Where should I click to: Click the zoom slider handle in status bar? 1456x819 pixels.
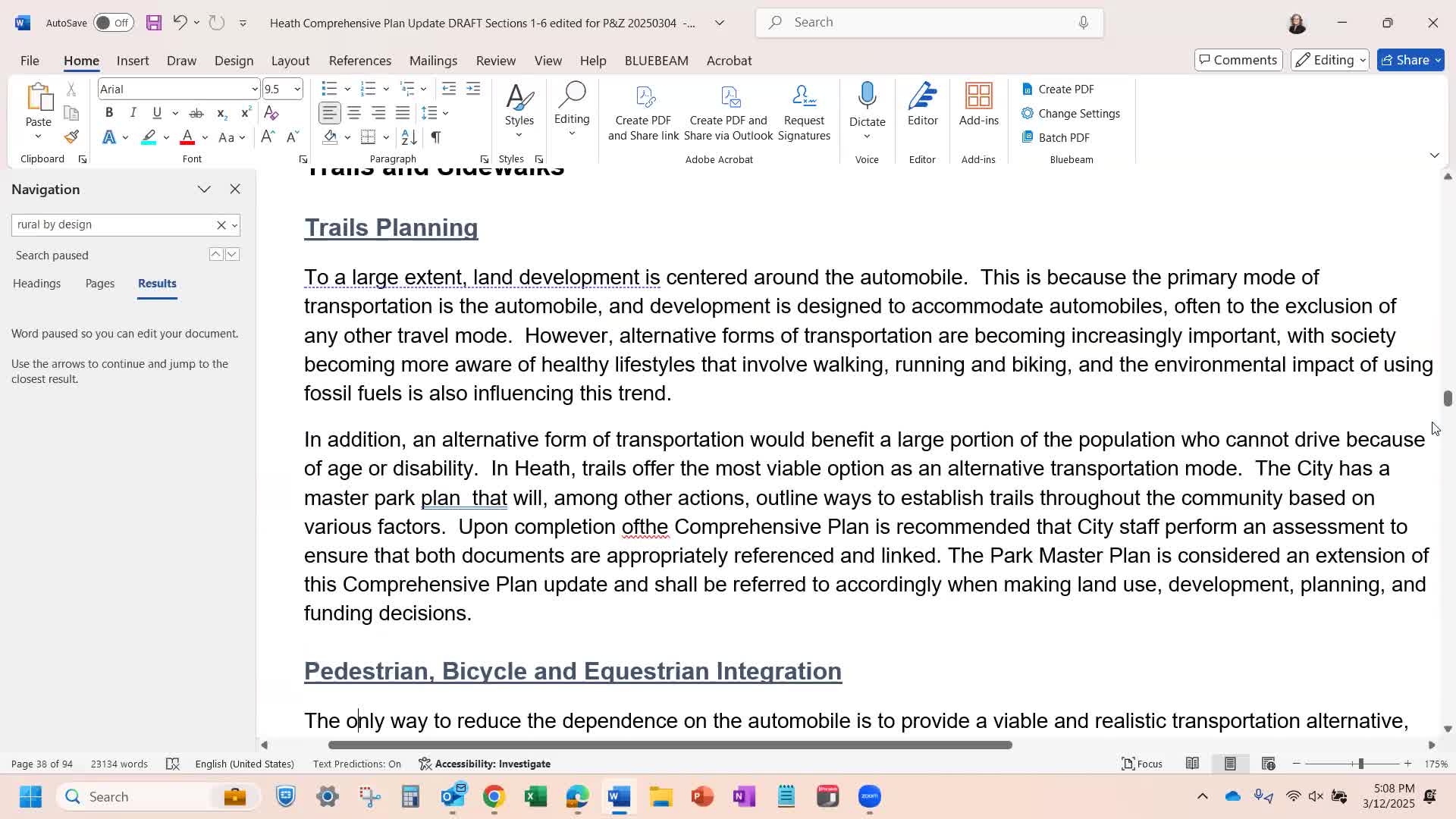pyautogui.click(x=1361, y=764)
